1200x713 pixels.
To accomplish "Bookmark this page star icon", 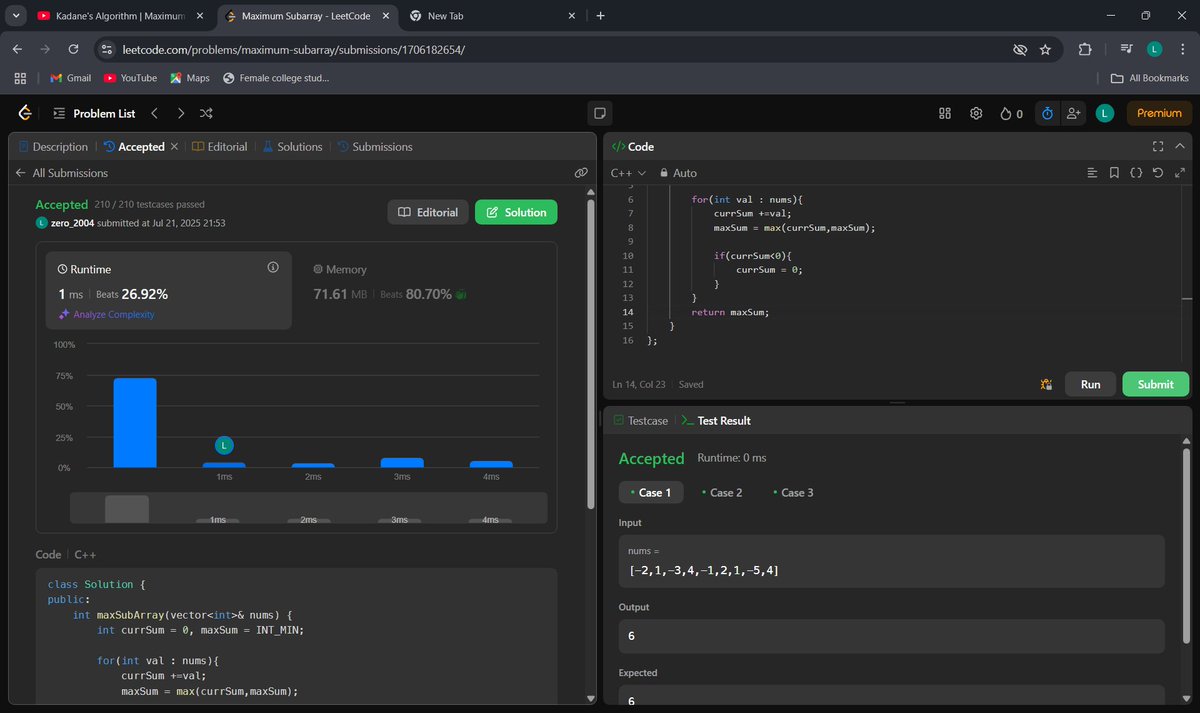I will [x=1046, y=49].
